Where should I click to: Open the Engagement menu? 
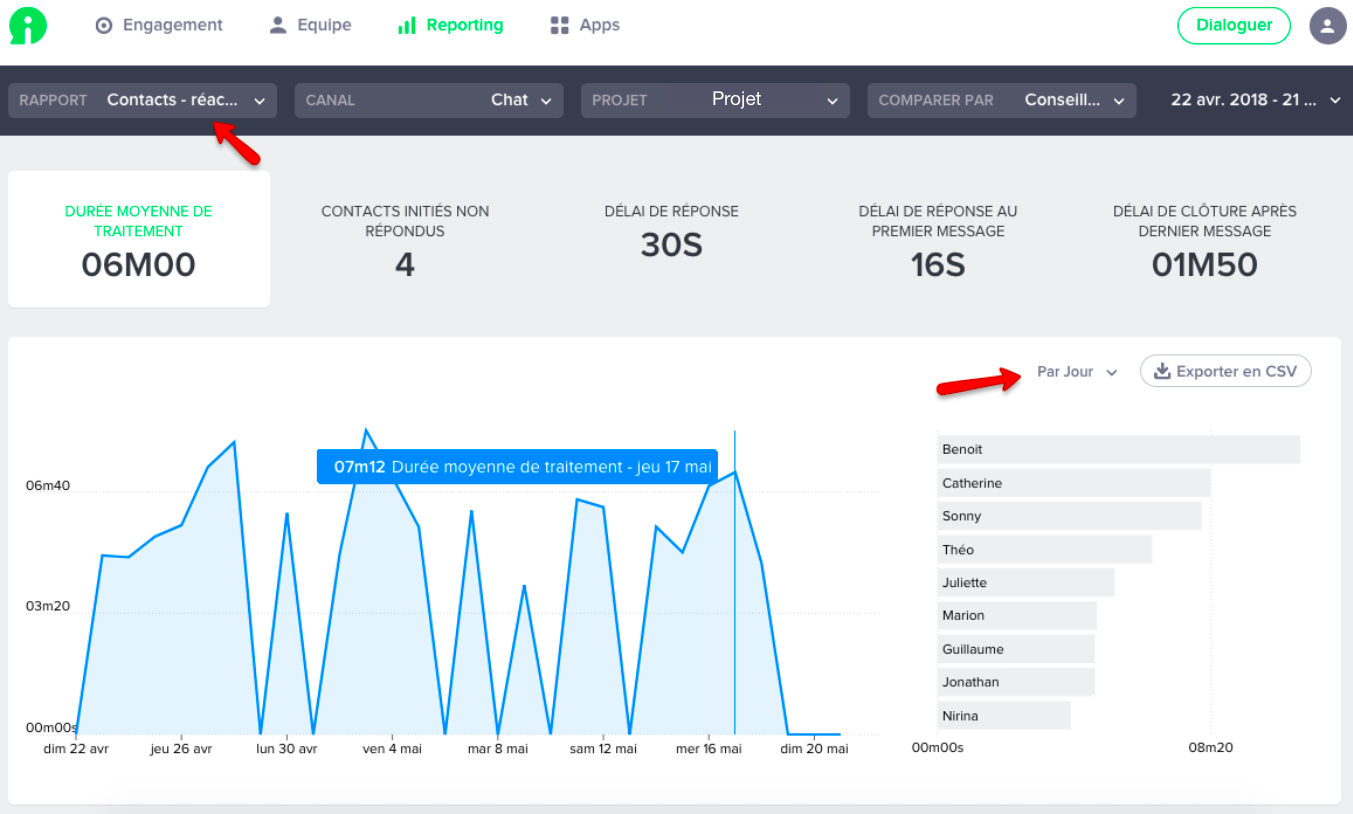coord(159,25)
